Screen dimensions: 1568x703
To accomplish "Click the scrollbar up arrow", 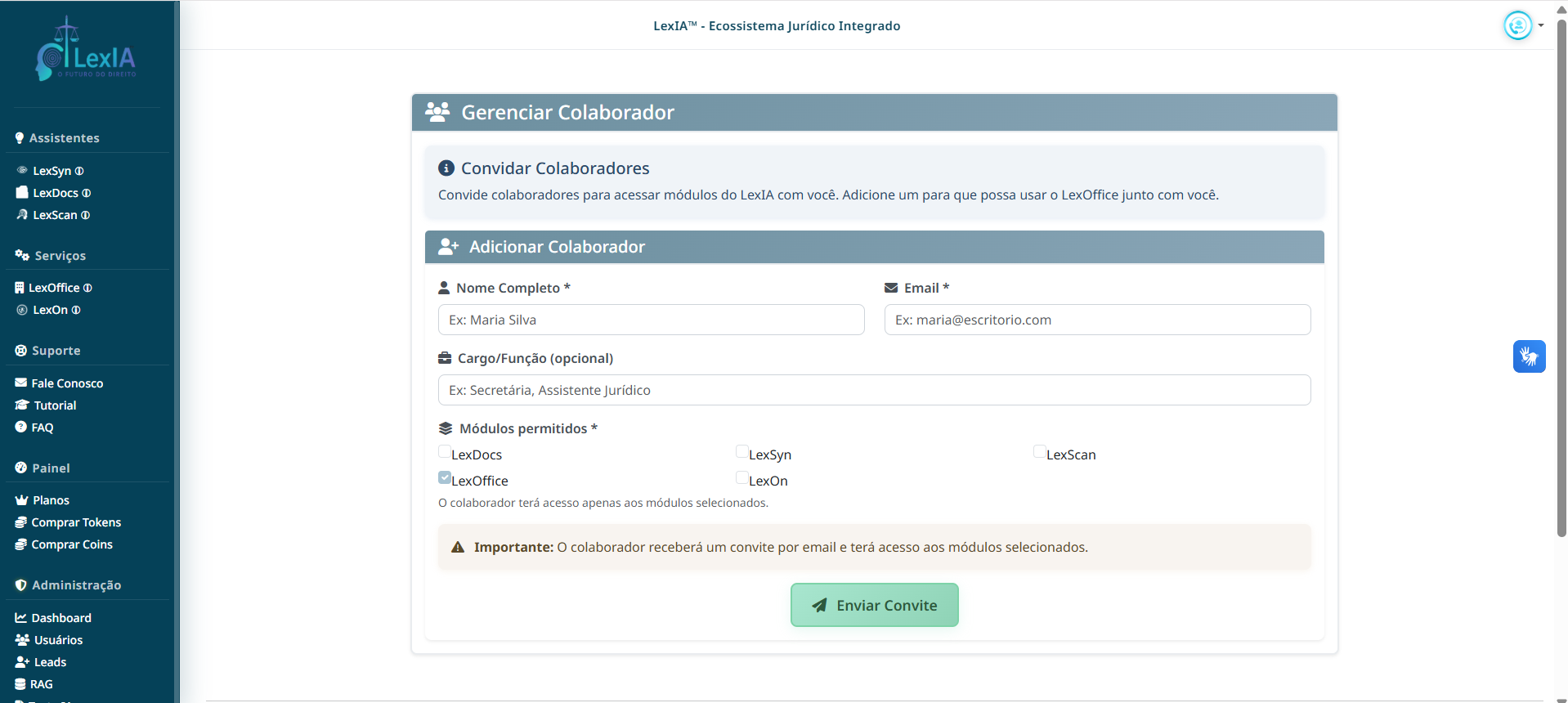I will coord(1560,8).
